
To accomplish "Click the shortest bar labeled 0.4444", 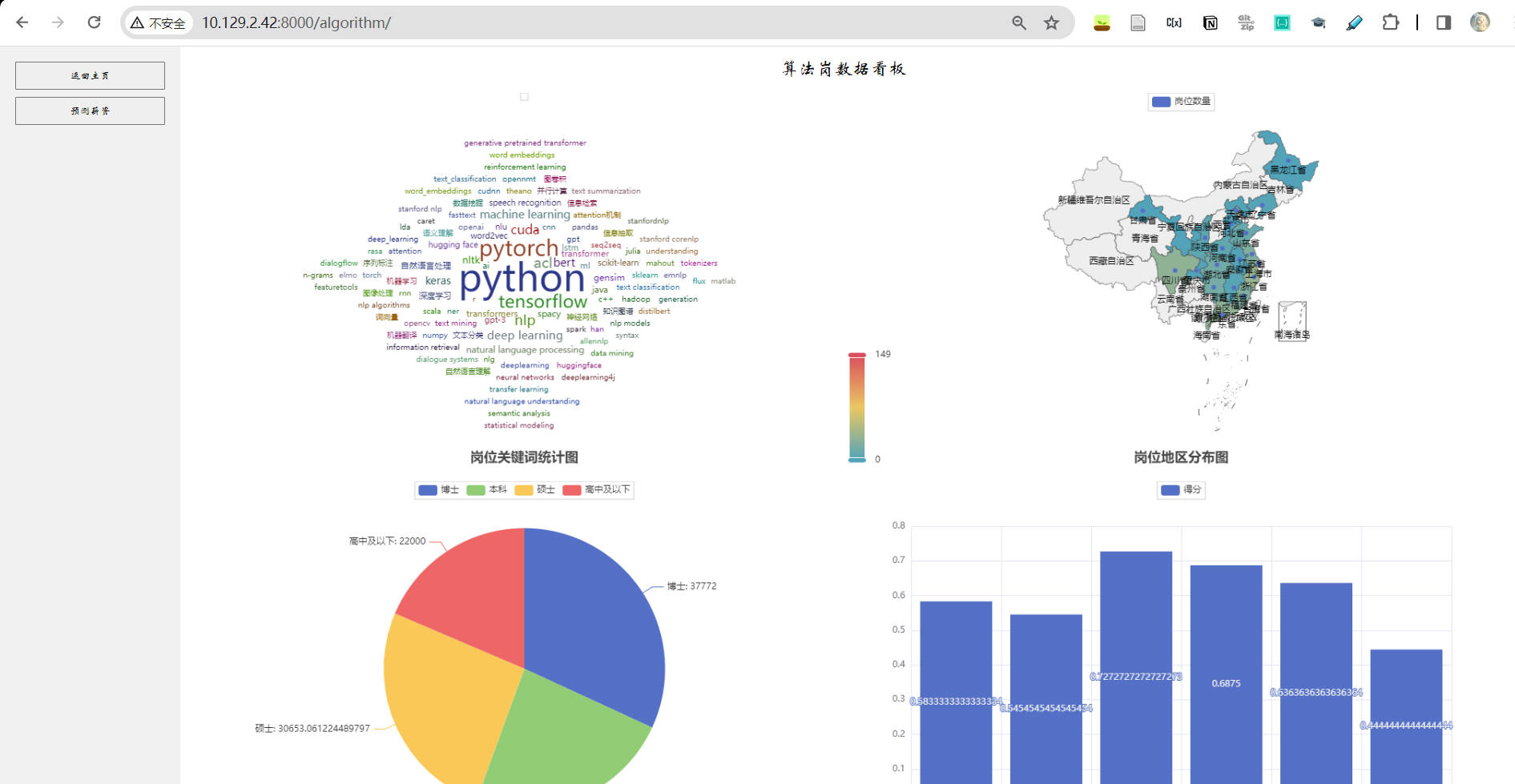I will click(1406, 717).
